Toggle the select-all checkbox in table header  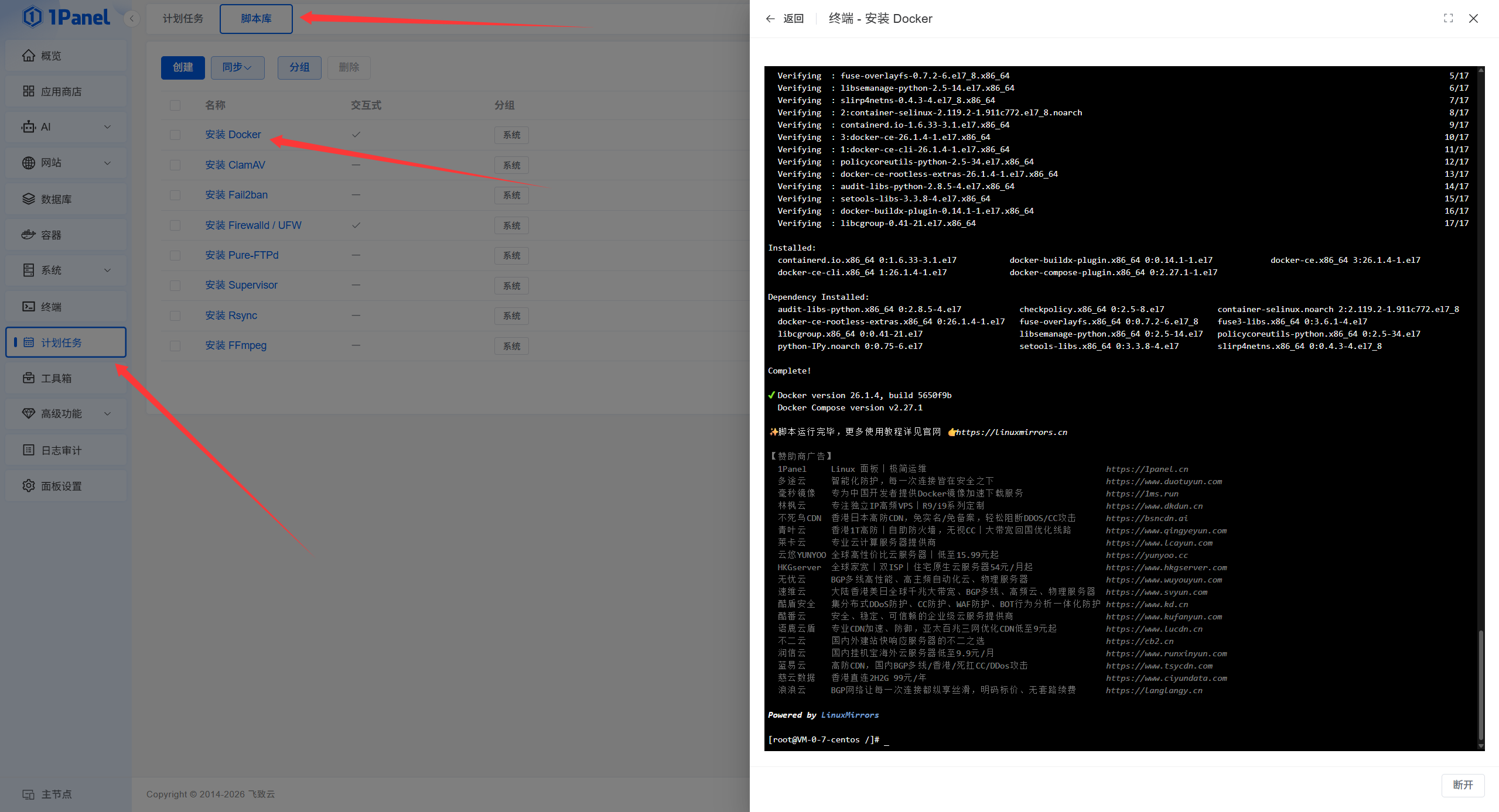[175, 105]
